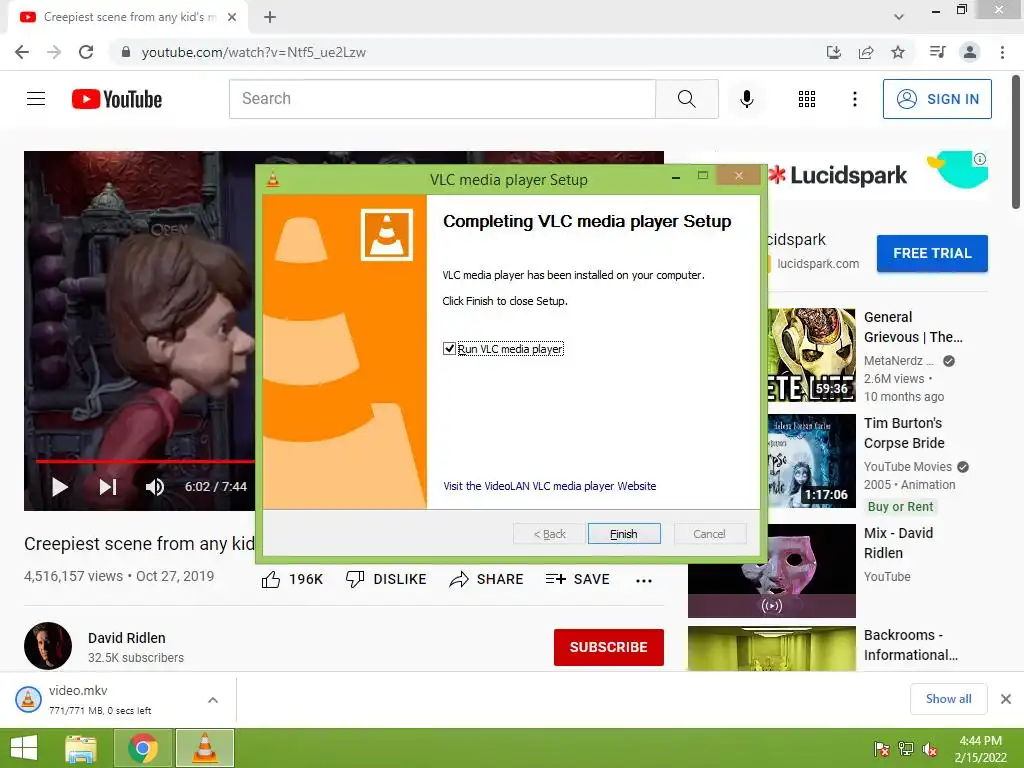
Task: Click the FREE TRIAL ad button
Action: [932, 253]
